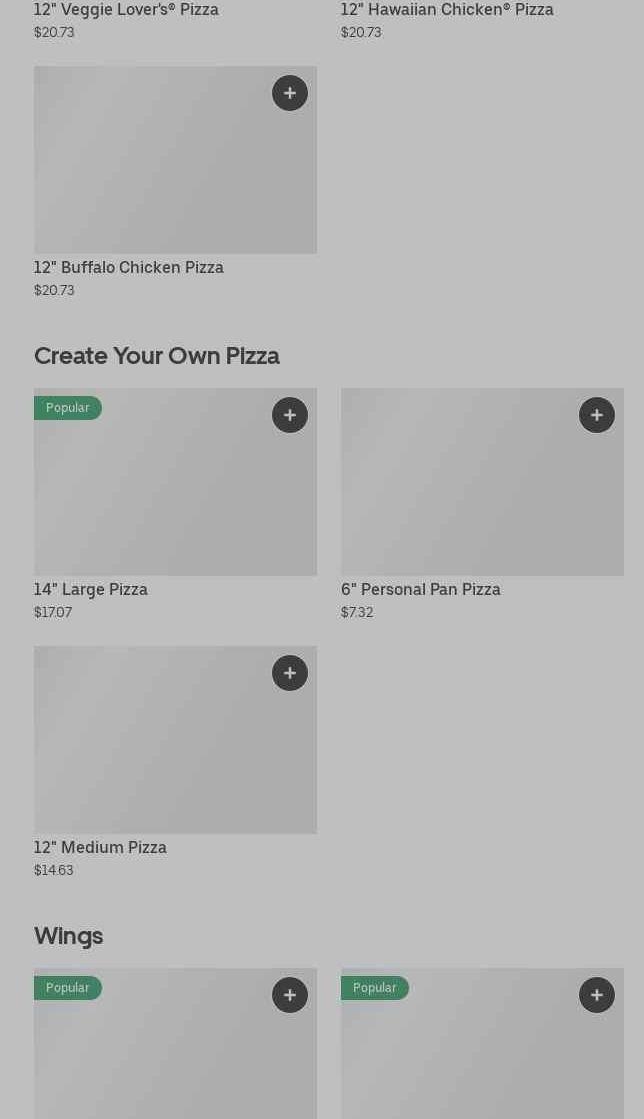Click the 12" Medium Pizza name
The height and width of the screenshot is (1119, 644).
click(100, 848)
